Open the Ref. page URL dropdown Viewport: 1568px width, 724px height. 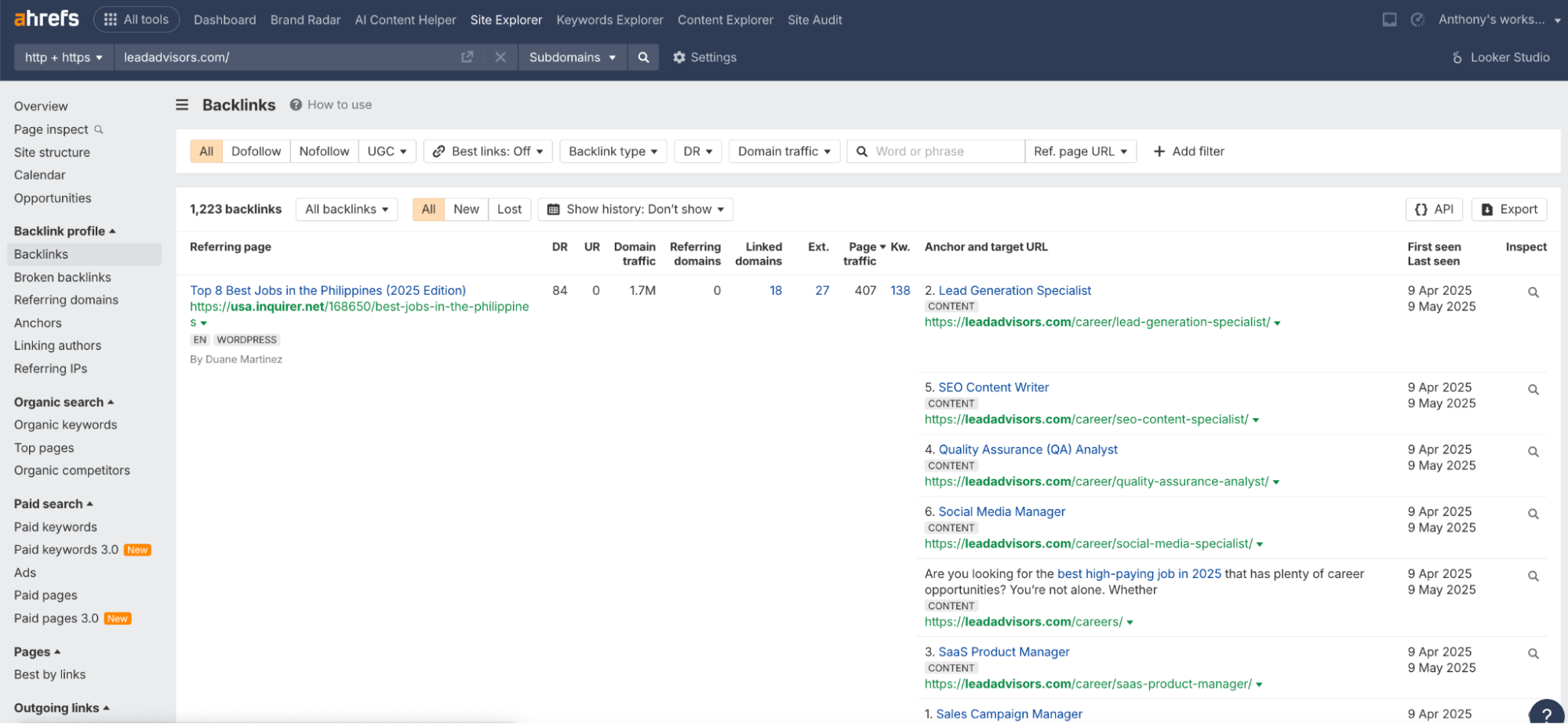(1081, 151)
